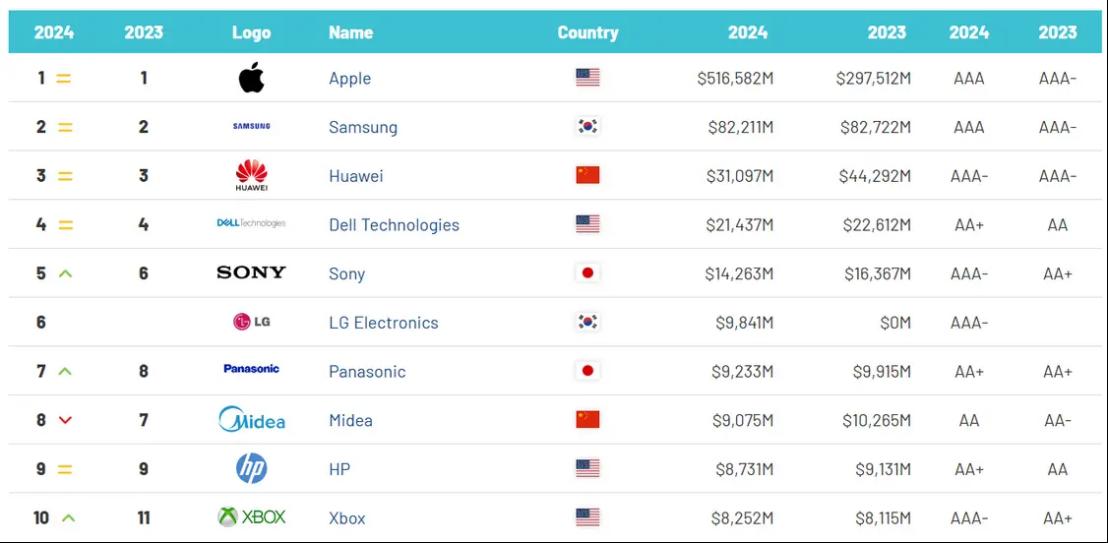Select the Huawei flower logo
The image size is (1108, 543).
pos(251,175)
